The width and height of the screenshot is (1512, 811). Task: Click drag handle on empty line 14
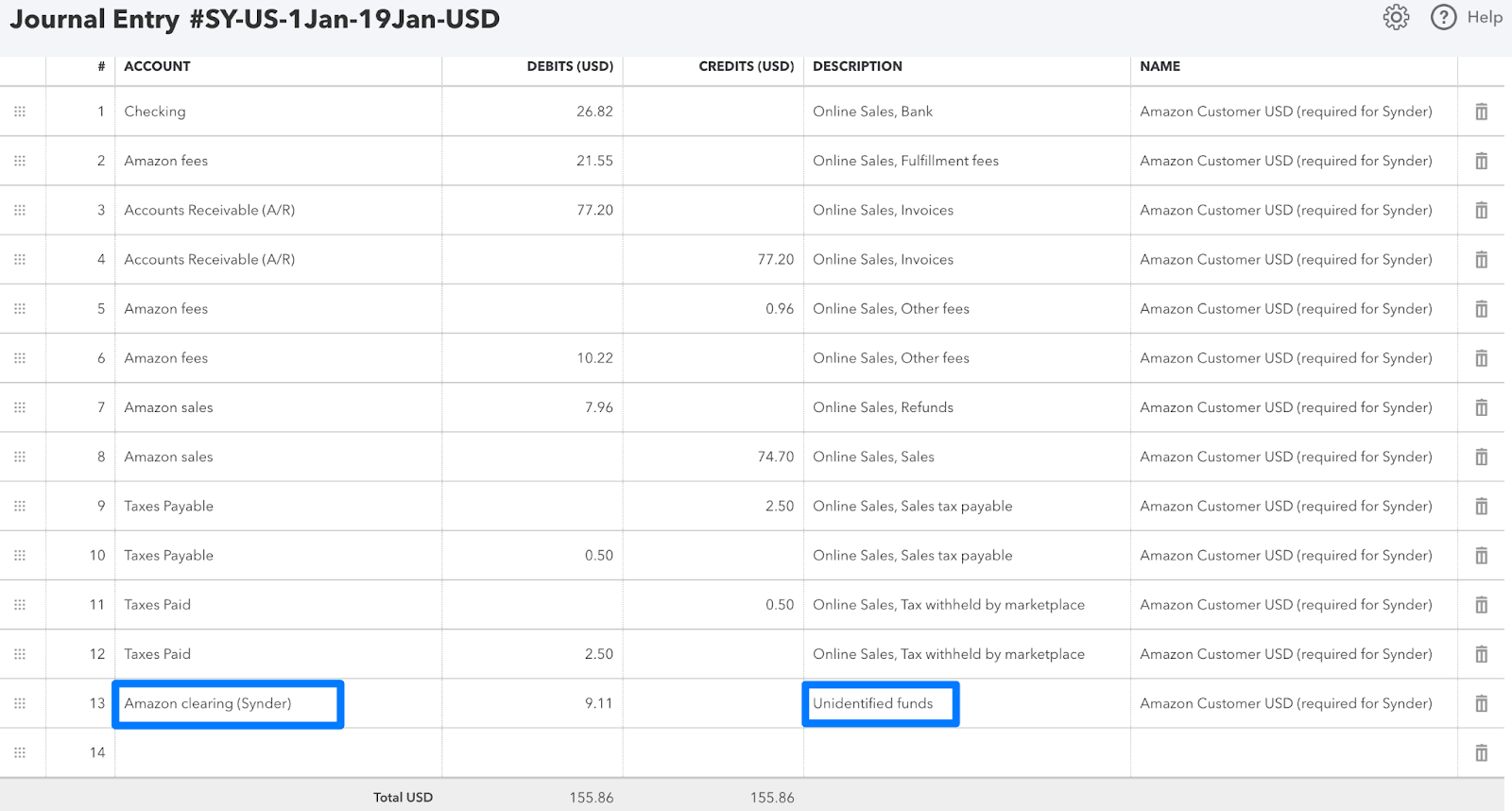coord(20,752)
